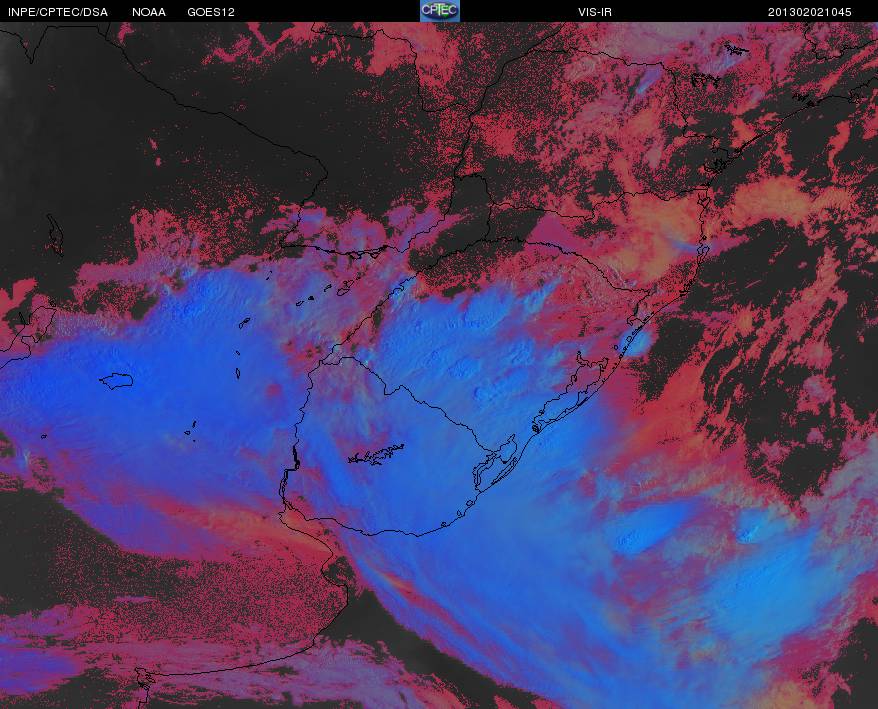Click the NOAA label in the header

point(149,12)
